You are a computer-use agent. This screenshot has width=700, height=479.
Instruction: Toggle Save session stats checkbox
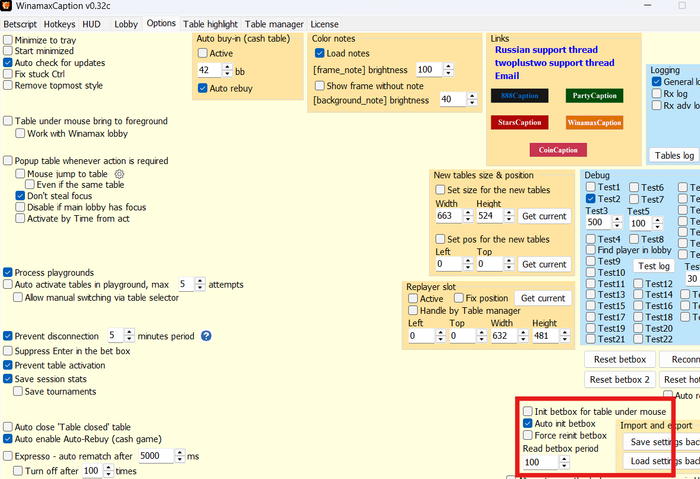coord(8,379)
